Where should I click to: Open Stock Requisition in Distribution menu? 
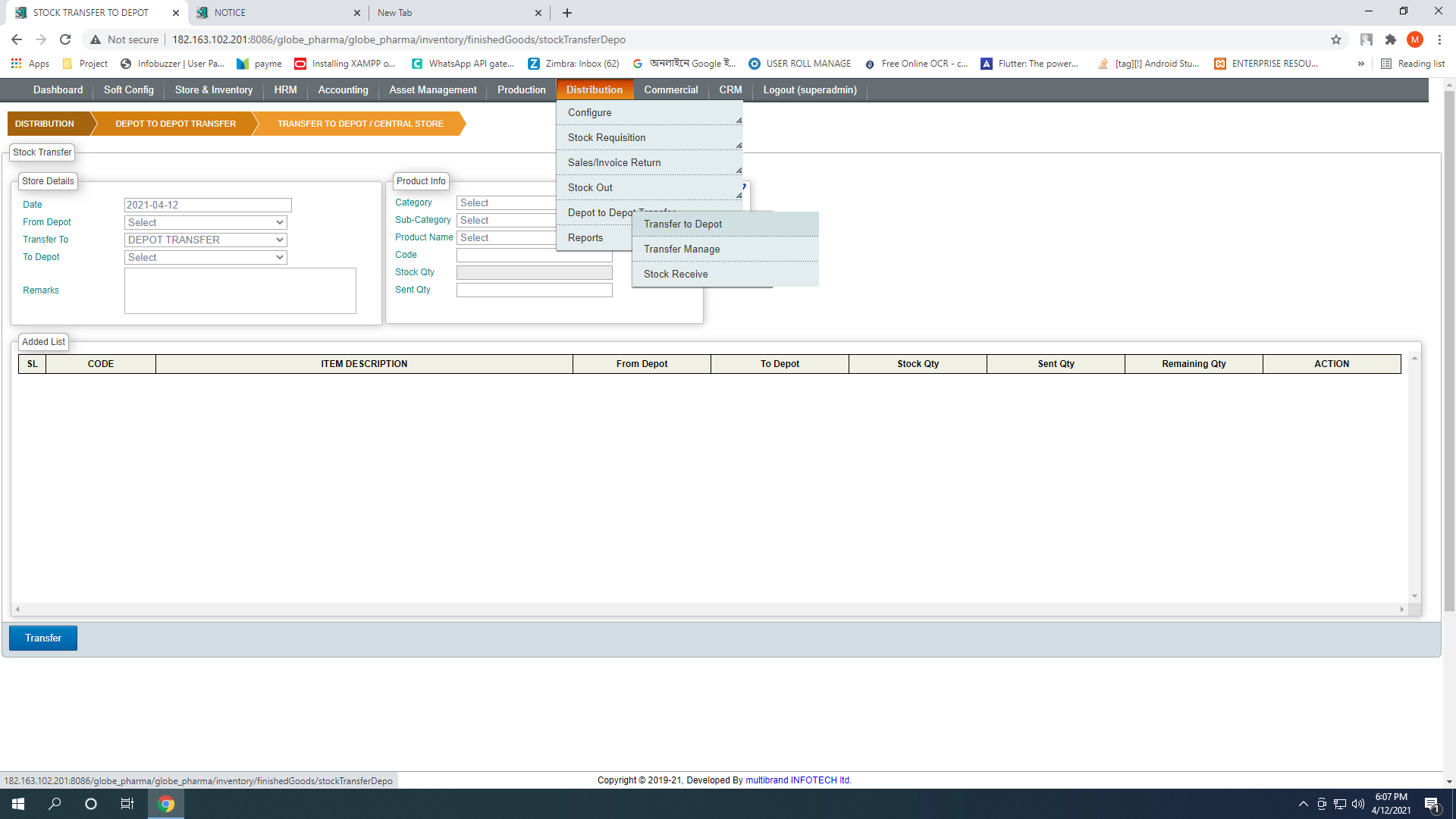pyautogui.click(x=607, y=137)
